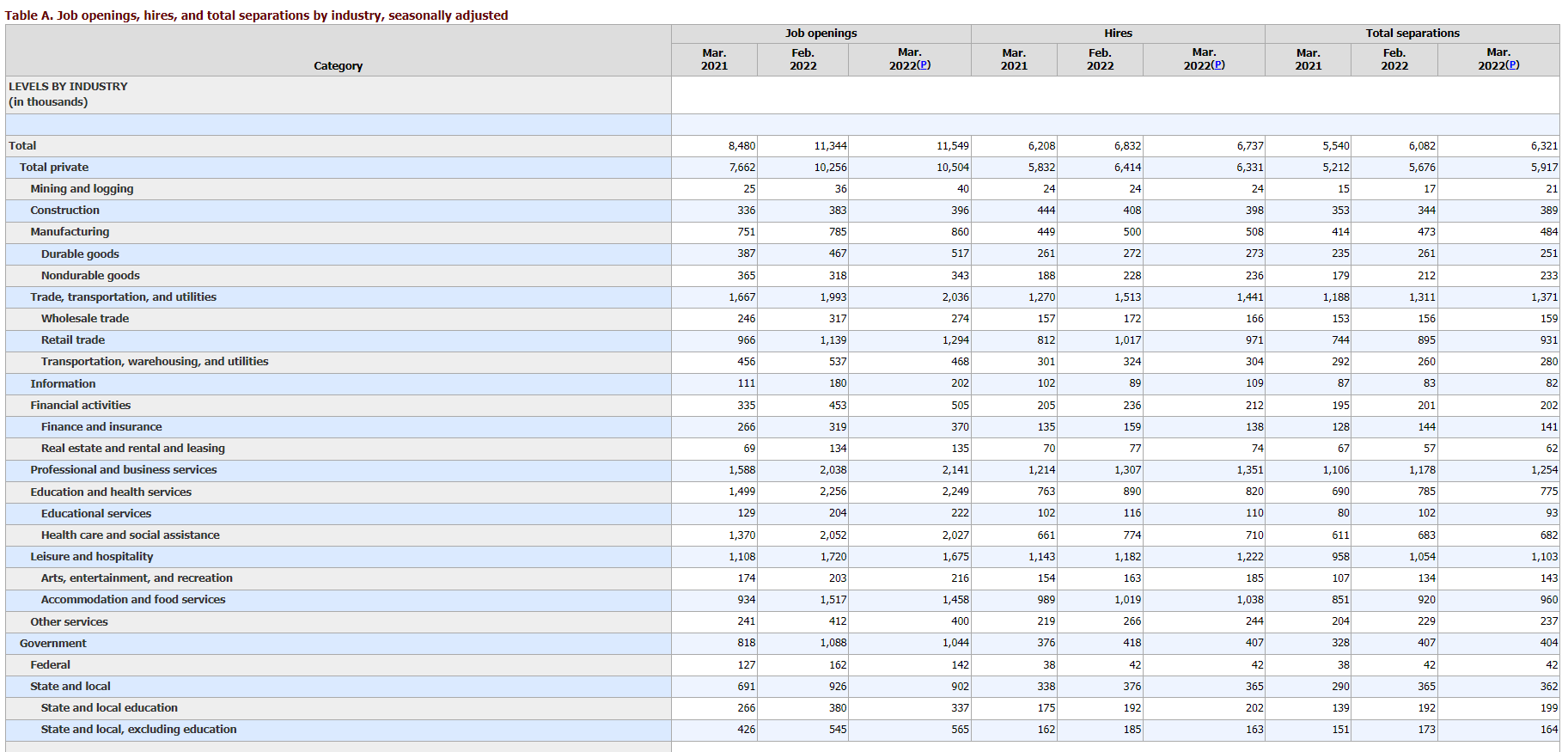The height and width of the screenshot is (752, 1568).
Task: Click the 'Mining and logging' row label
Action: (82, 189)
